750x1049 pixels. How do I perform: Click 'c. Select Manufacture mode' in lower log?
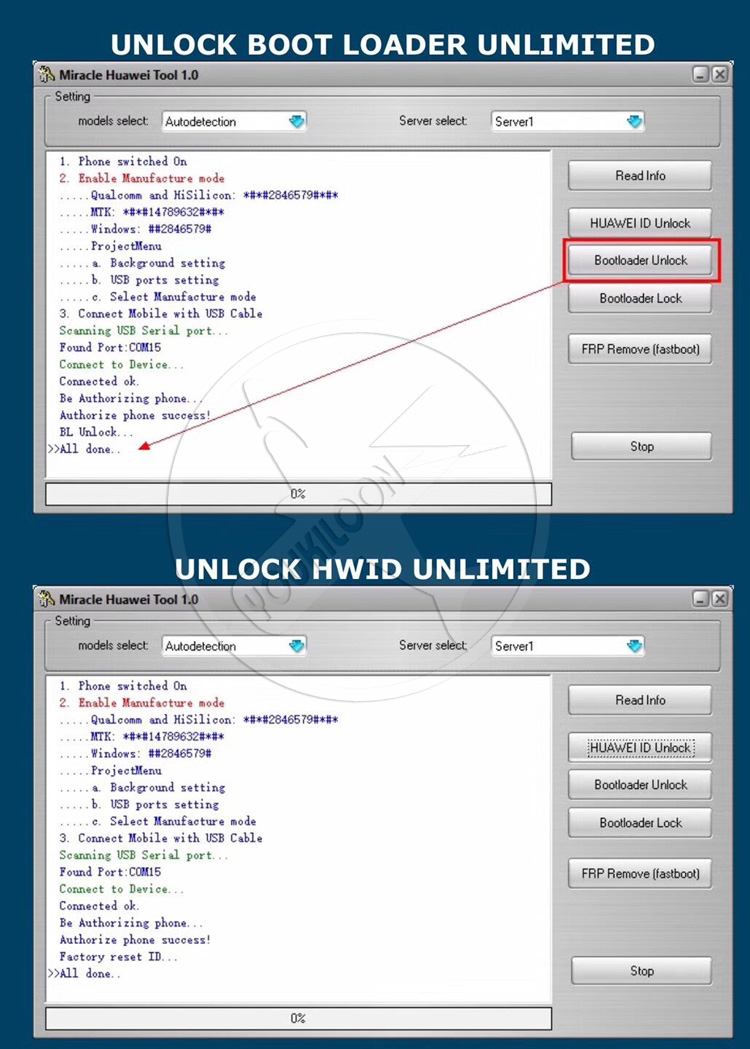(158, 822)
